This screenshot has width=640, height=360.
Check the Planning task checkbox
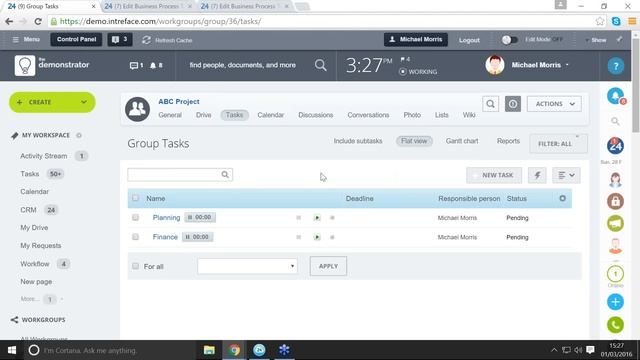pyautogui.click(x=135, y=218)
